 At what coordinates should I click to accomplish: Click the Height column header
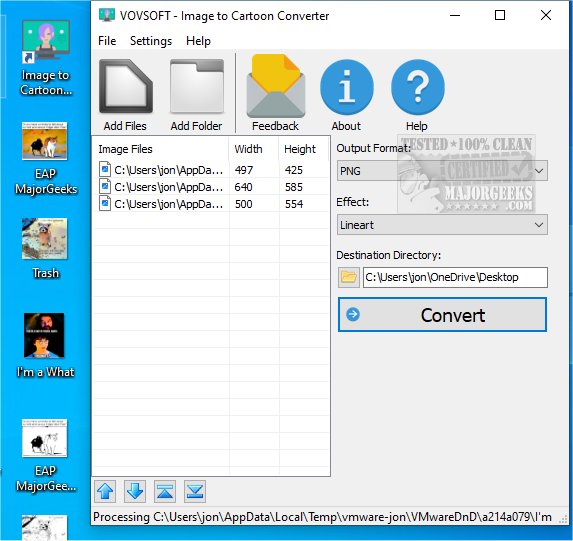point(304,149)
